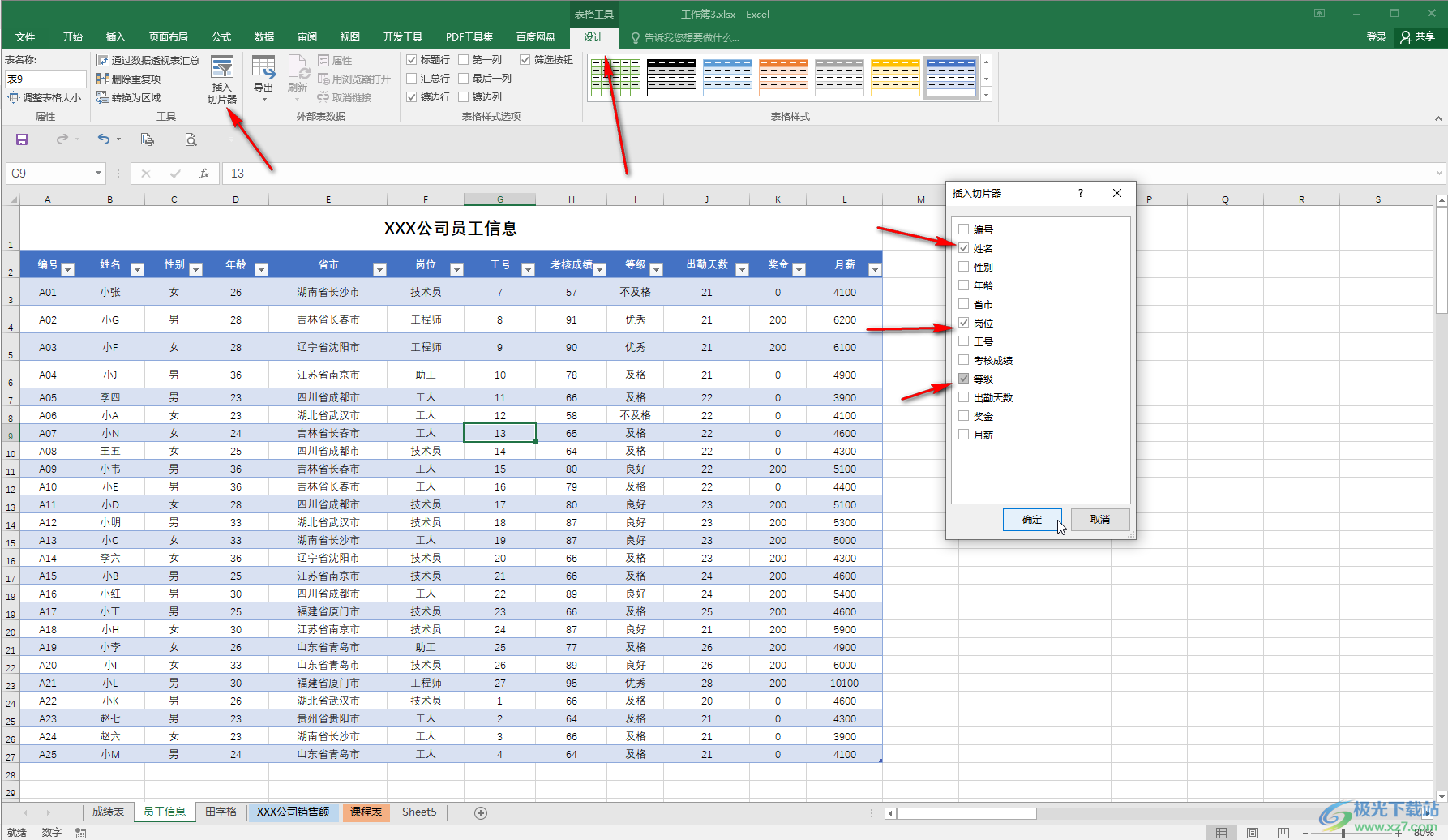The image size is (1448, 840).
Task: Open the 岗位 column filter dropdown
Action: (x=456, y=270)
